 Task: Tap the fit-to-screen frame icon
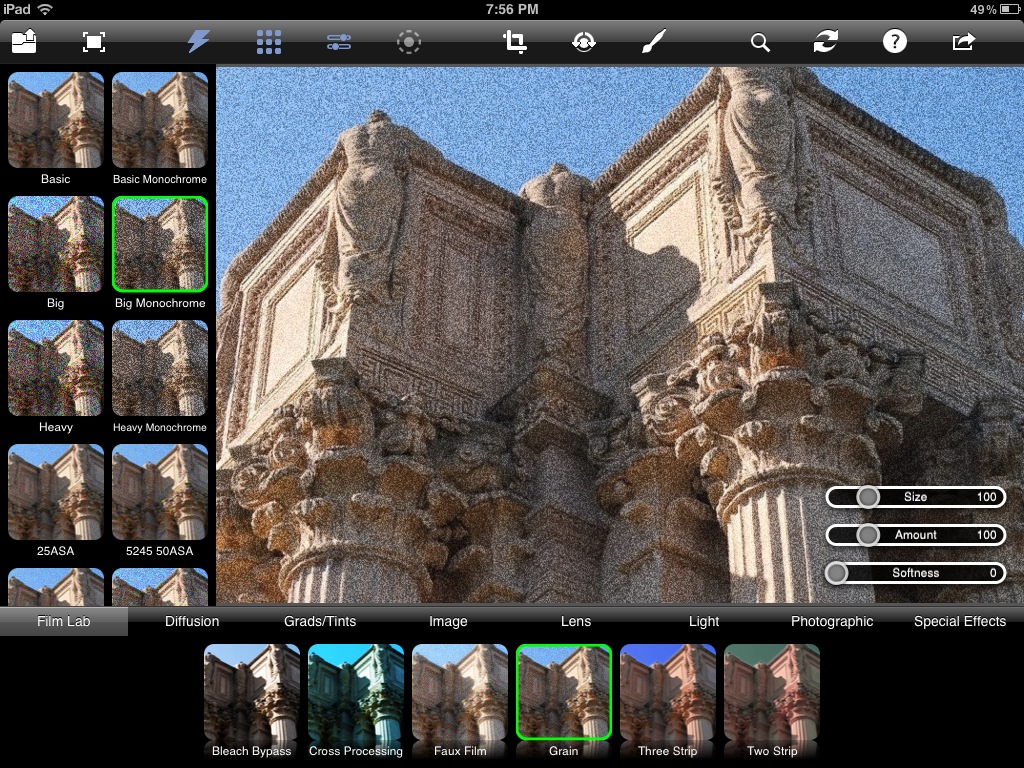point(93,41)
